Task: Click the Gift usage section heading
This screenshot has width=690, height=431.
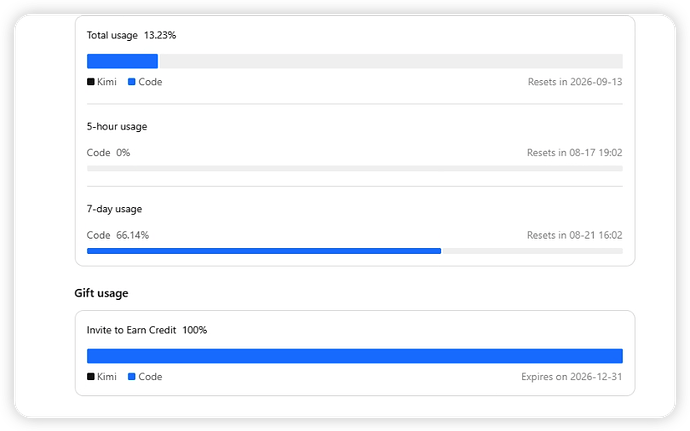Action: [x=101, y=293]
